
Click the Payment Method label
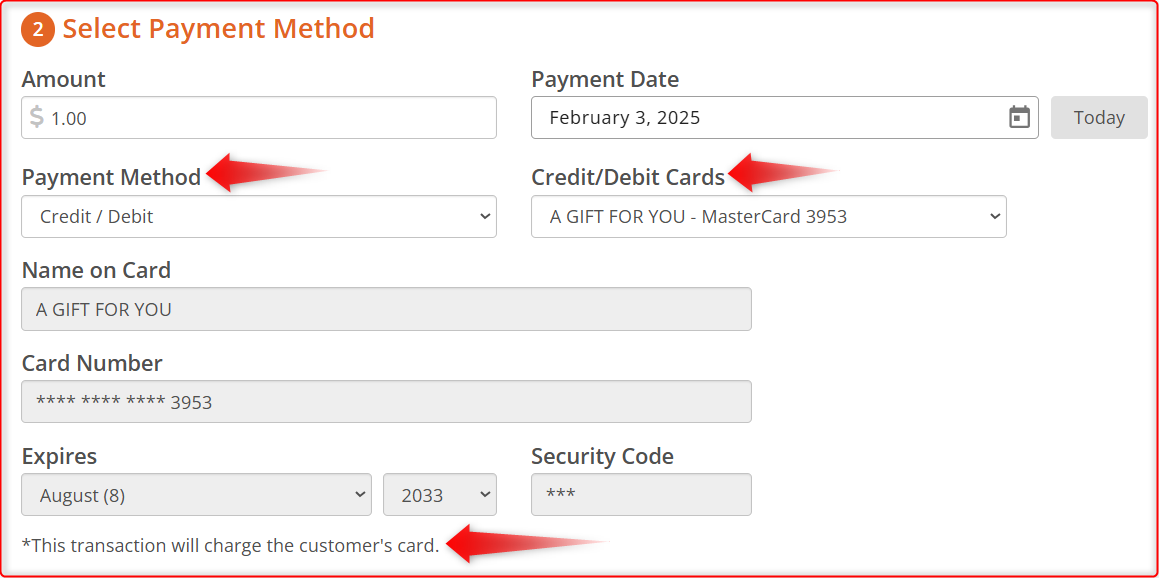[x=112, y=177]
